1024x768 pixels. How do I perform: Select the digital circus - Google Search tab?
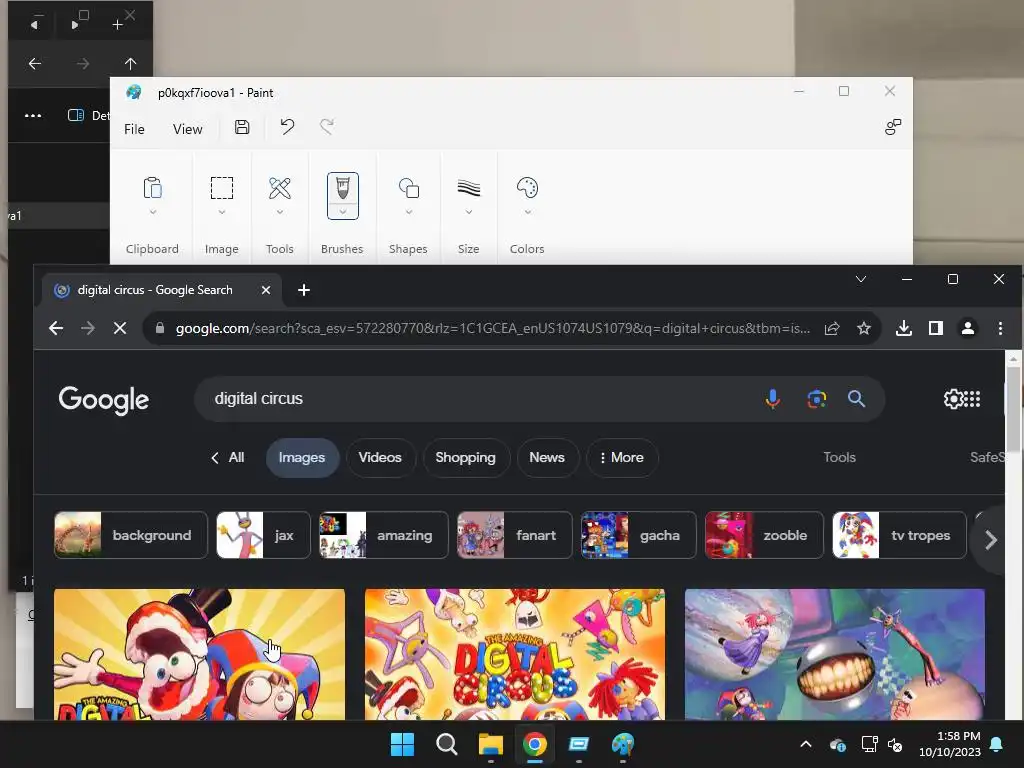163,290
